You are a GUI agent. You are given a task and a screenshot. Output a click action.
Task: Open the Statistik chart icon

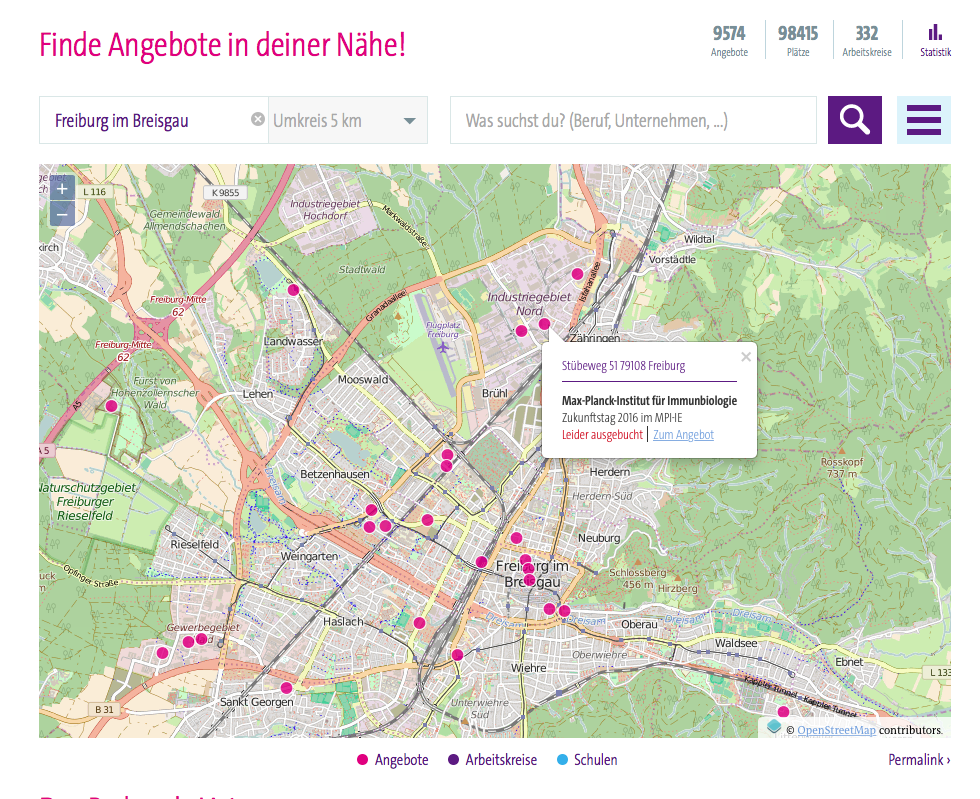tap(935, 41)
